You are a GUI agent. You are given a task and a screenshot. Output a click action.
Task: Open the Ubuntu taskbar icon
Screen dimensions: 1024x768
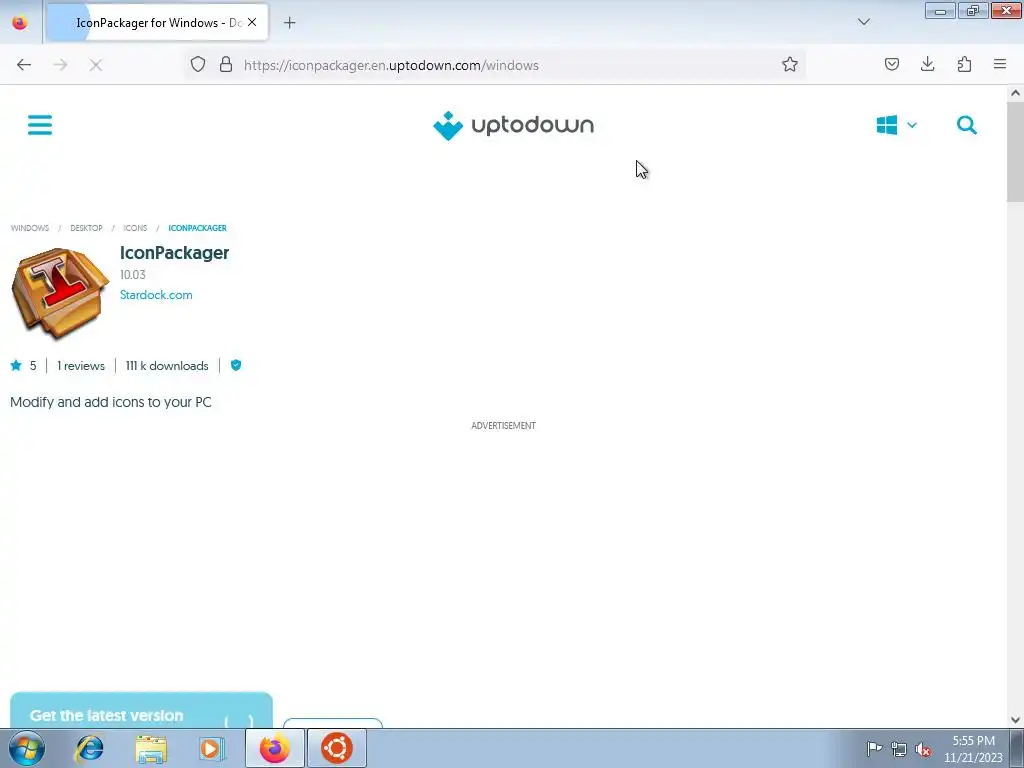[x=337, y=748]
